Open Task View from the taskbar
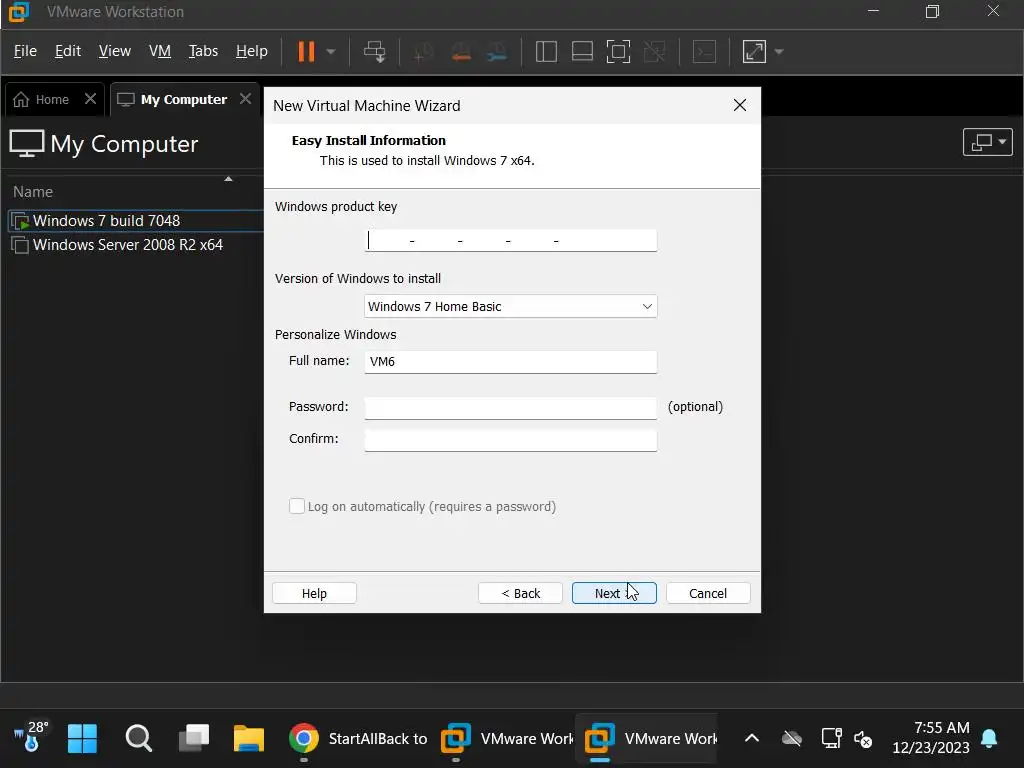 click(x=194, y=739)
